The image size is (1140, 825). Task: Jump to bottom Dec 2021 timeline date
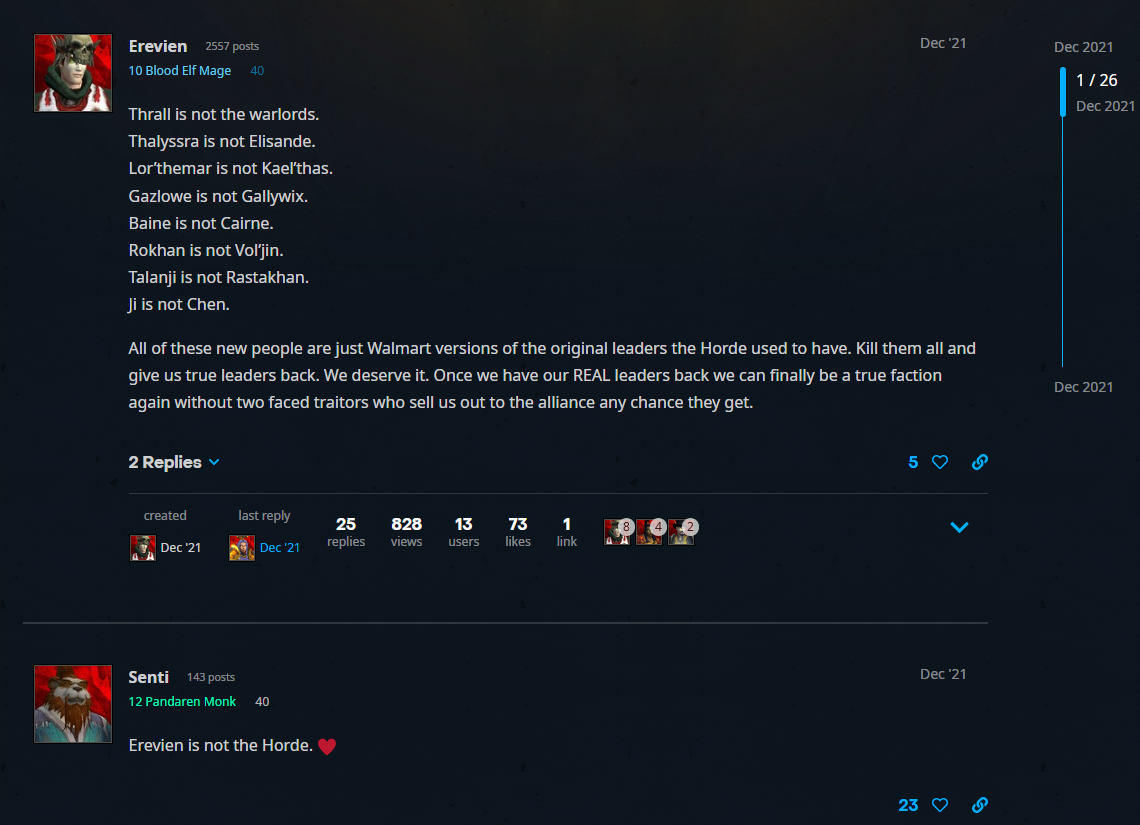(x=1083, y=387)
